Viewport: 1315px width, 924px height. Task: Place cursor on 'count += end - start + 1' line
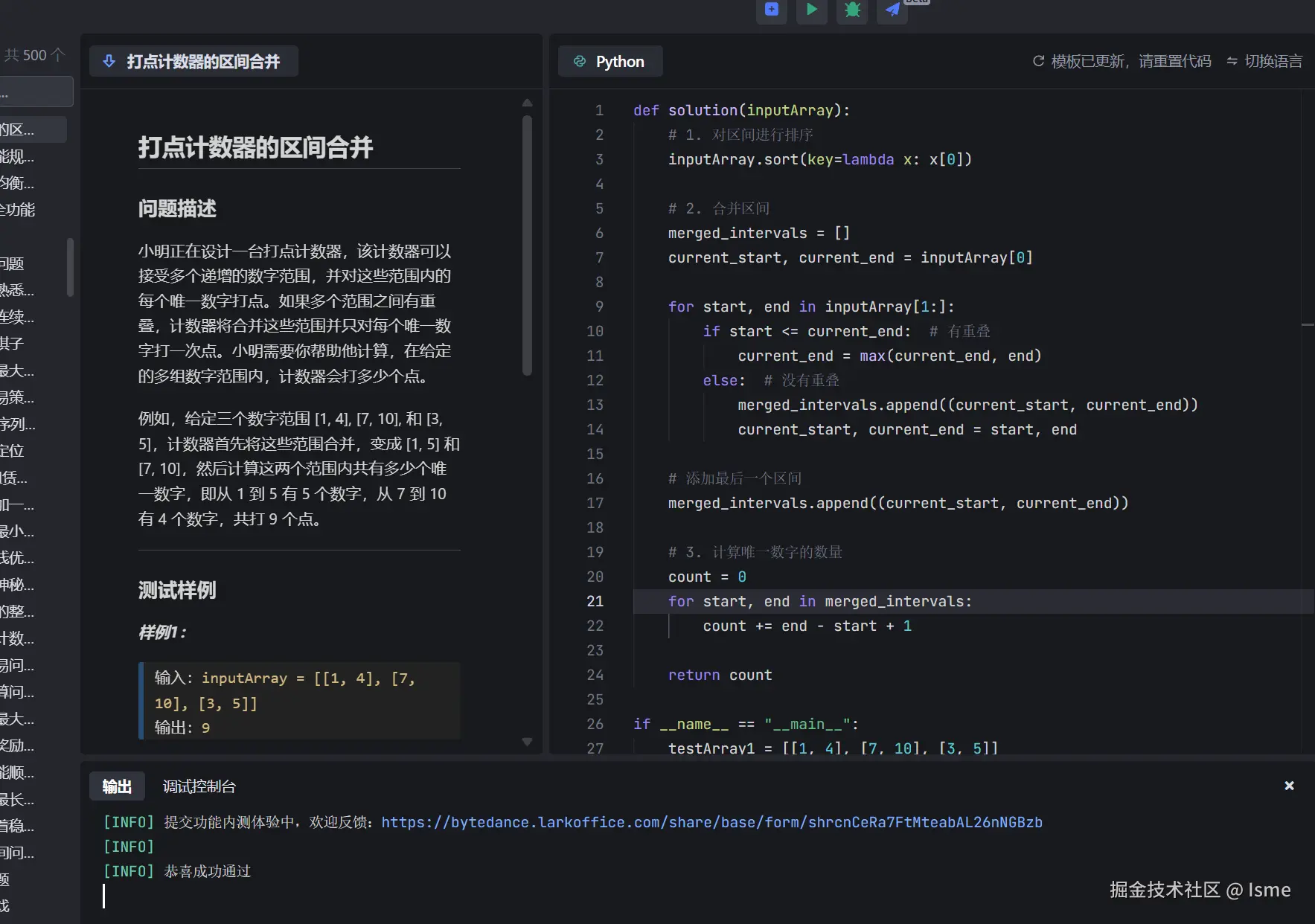[x=807, y=626]
